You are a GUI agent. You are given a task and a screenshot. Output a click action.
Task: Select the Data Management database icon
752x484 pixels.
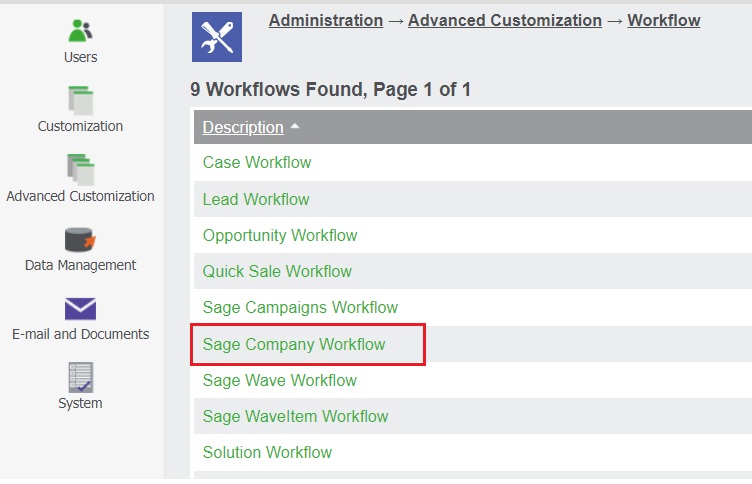click(x=80, y=239)
